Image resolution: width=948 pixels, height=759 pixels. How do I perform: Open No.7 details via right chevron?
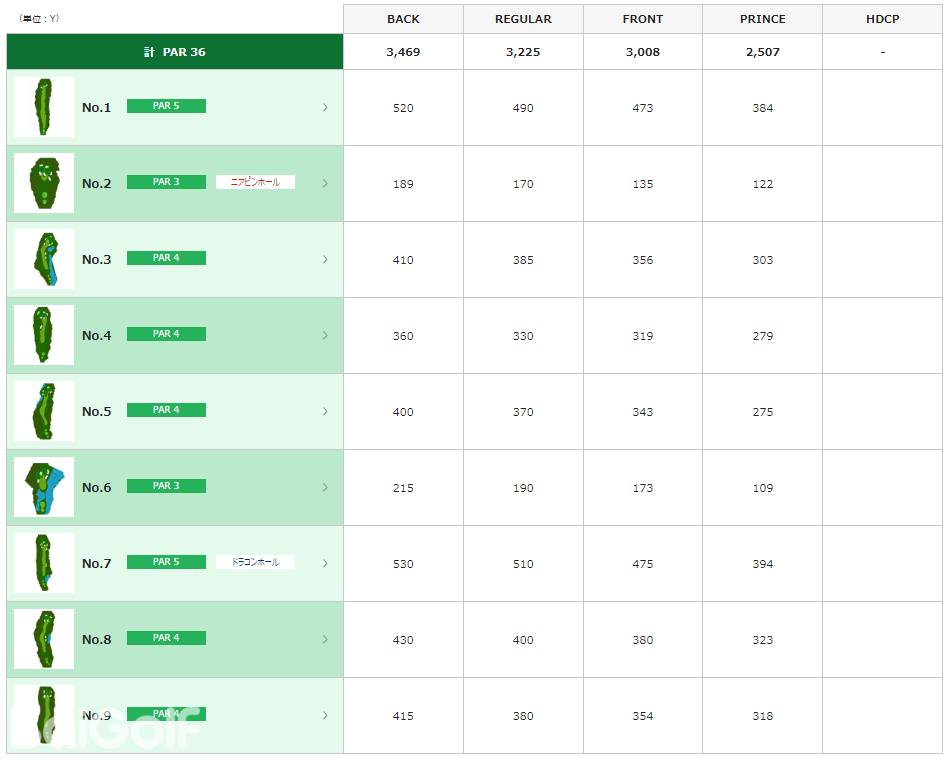pyautogui.click(x=325, y=563)
